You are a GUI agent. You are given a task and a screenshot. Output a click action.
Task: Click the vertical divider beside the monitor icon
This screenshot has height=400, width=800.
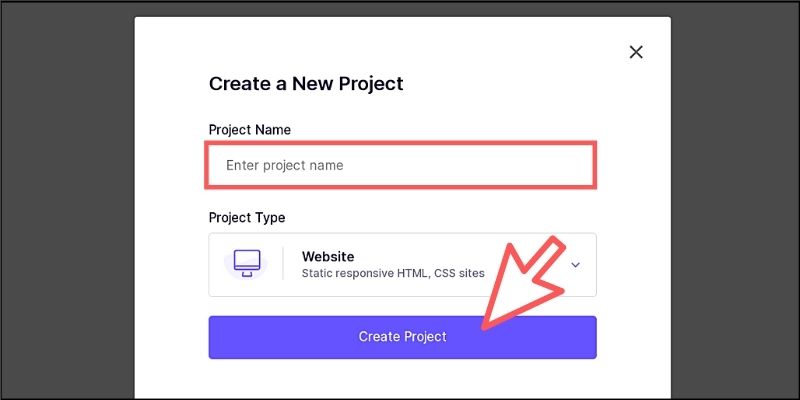click(283, 264)
